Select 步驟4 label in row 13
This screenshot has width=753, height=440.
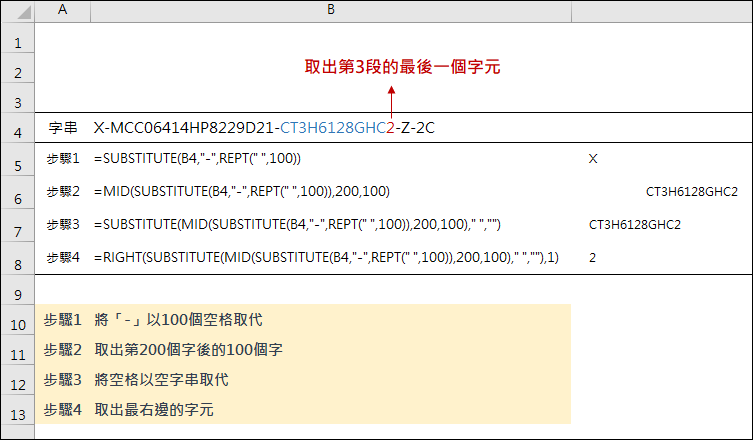63,409
